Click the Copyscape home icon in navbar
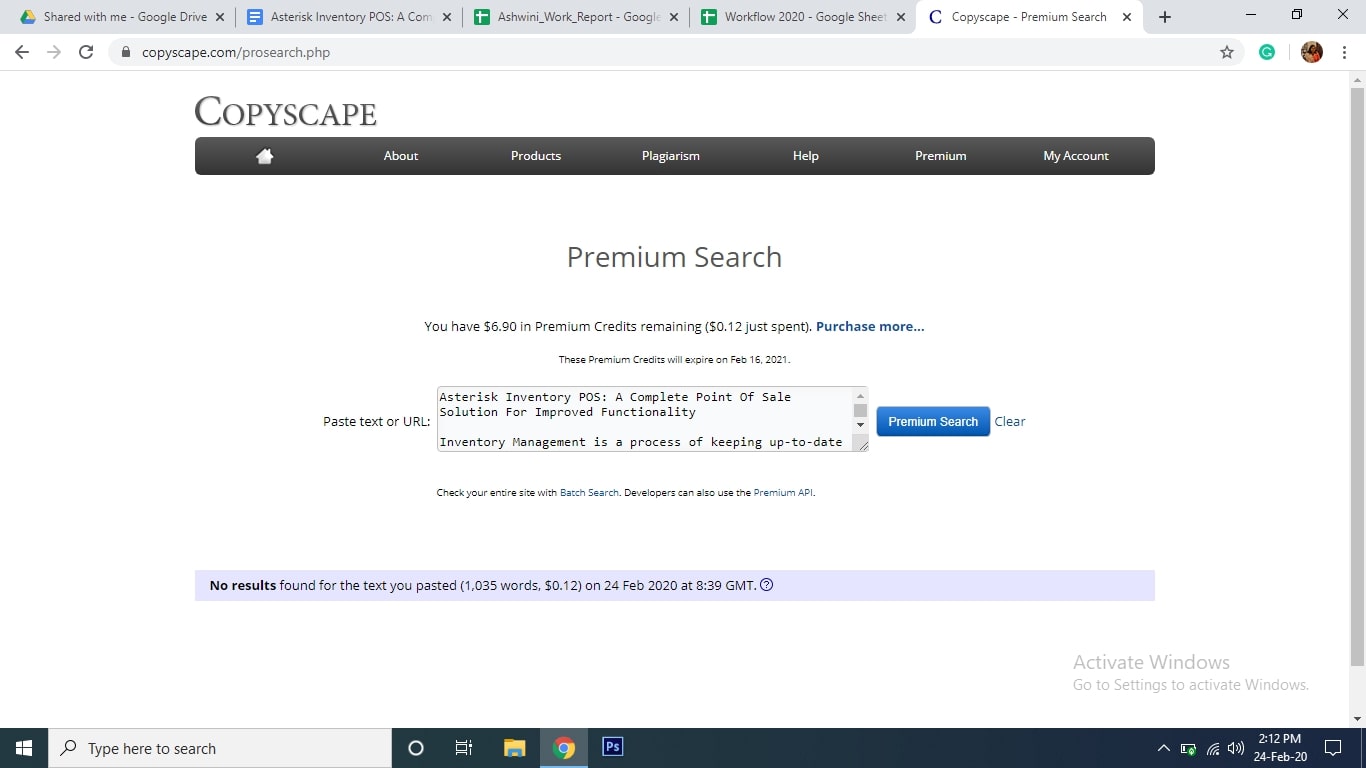This screenshot has width=1366, height=768. coord(264,156)
